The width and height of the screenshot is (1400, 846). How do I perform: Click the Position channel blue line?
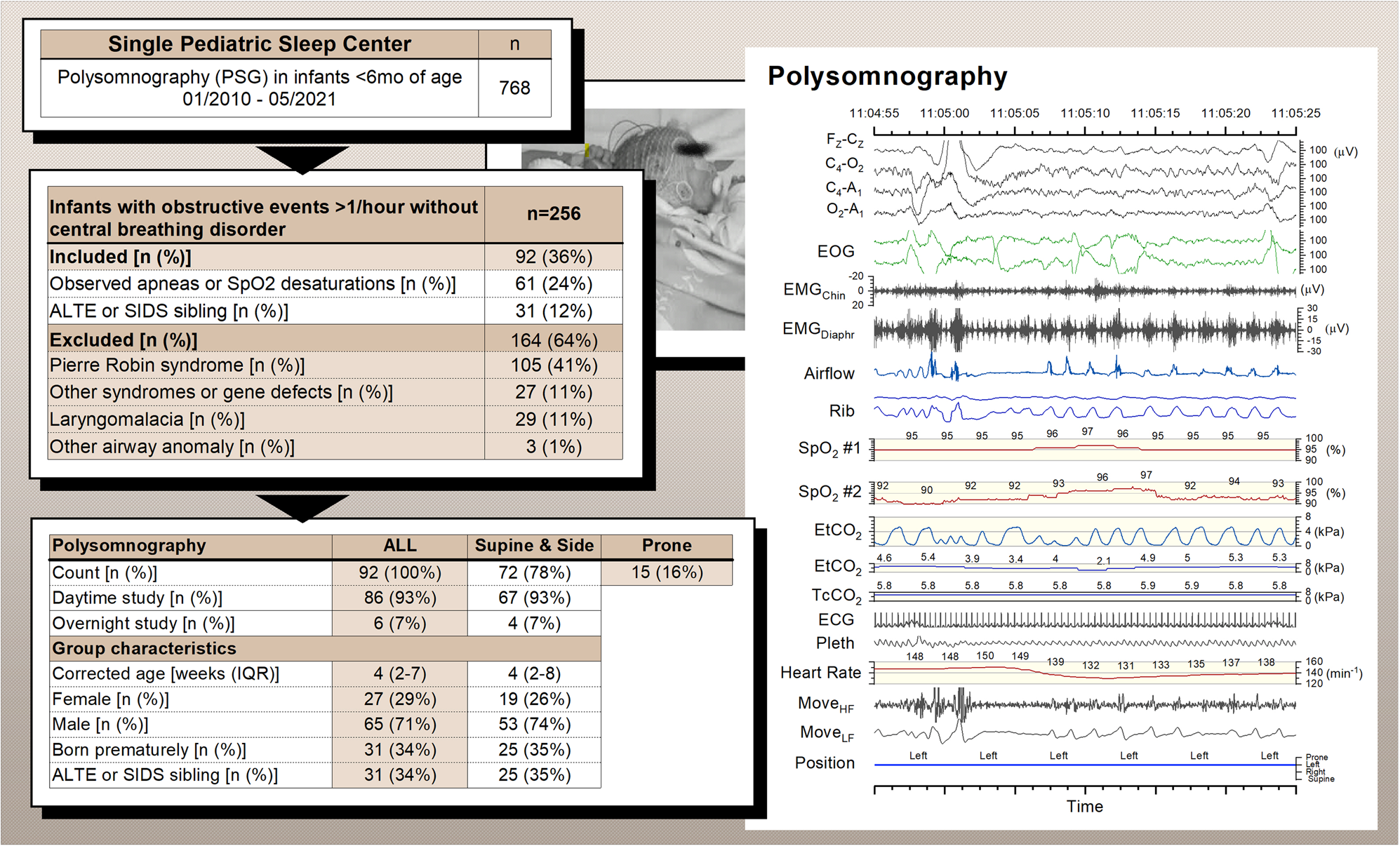point(1084,765)
